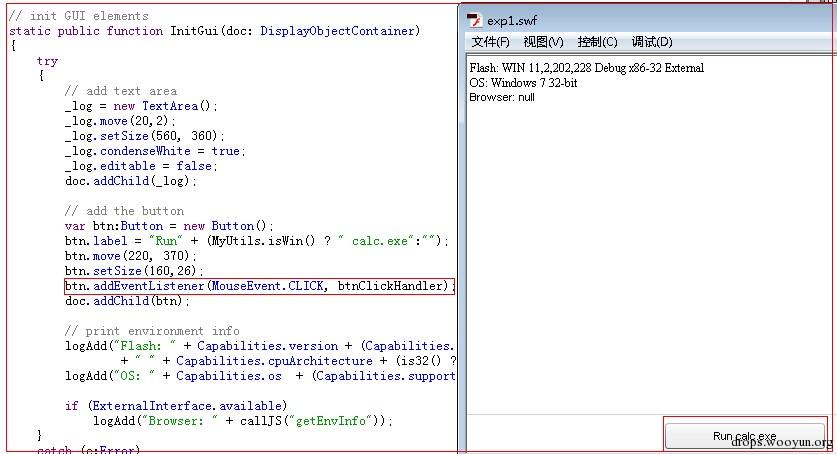
Task: Click the OS: Windows 7 32-bit line
Action: [523, 83]
